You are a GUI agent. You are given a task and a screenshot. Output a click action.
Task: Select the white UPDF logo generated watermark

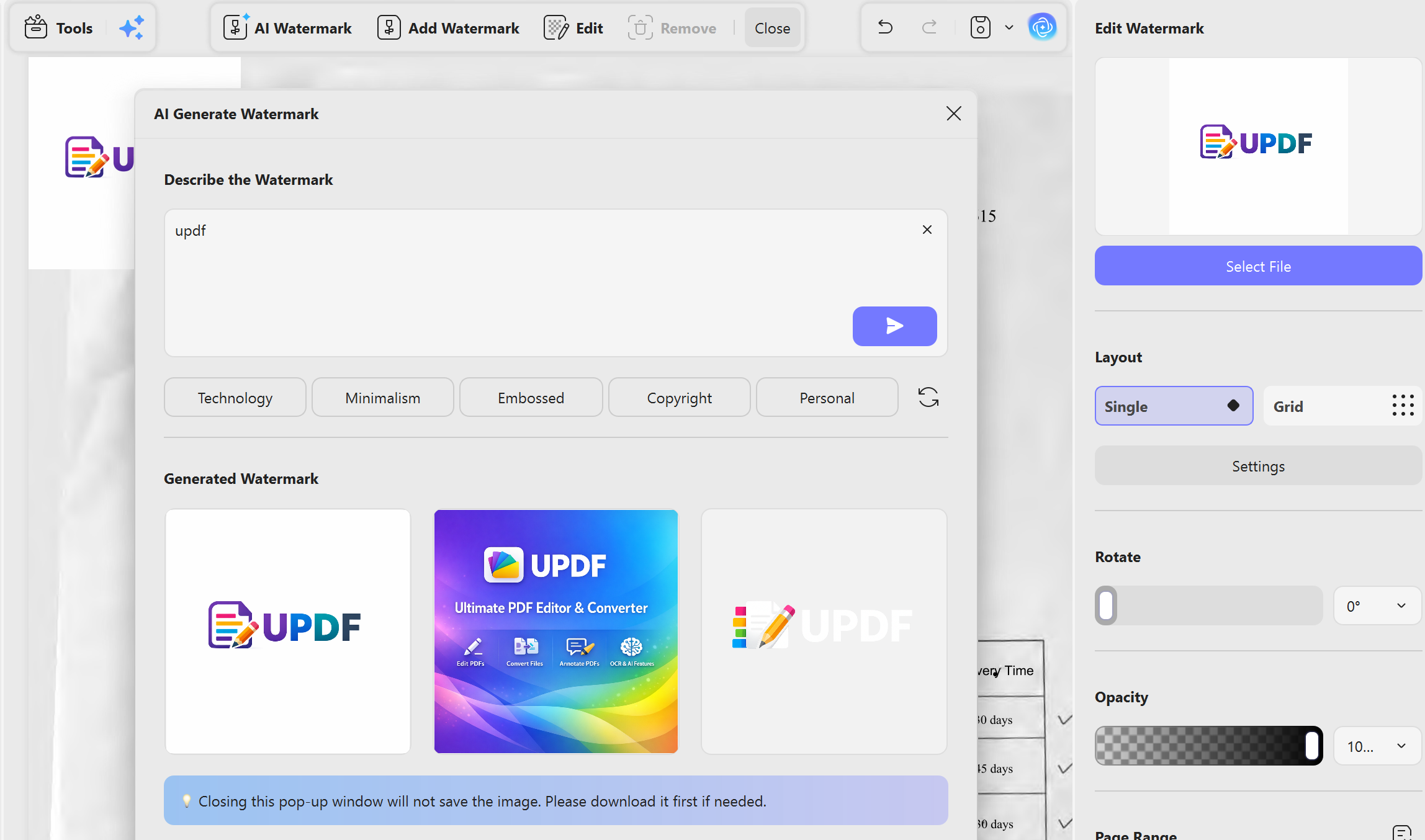288,632
